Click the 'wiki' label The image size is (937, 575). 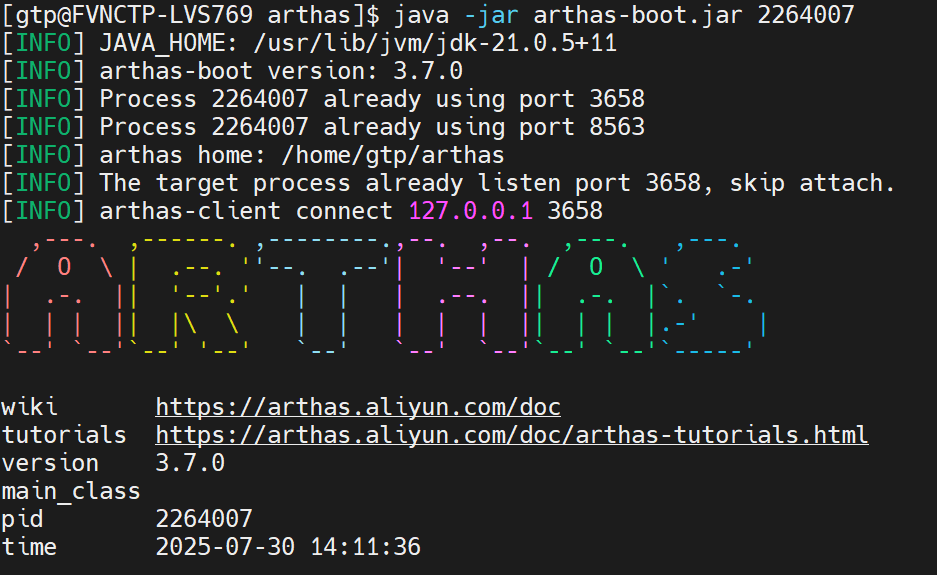(x=29, y=407)
